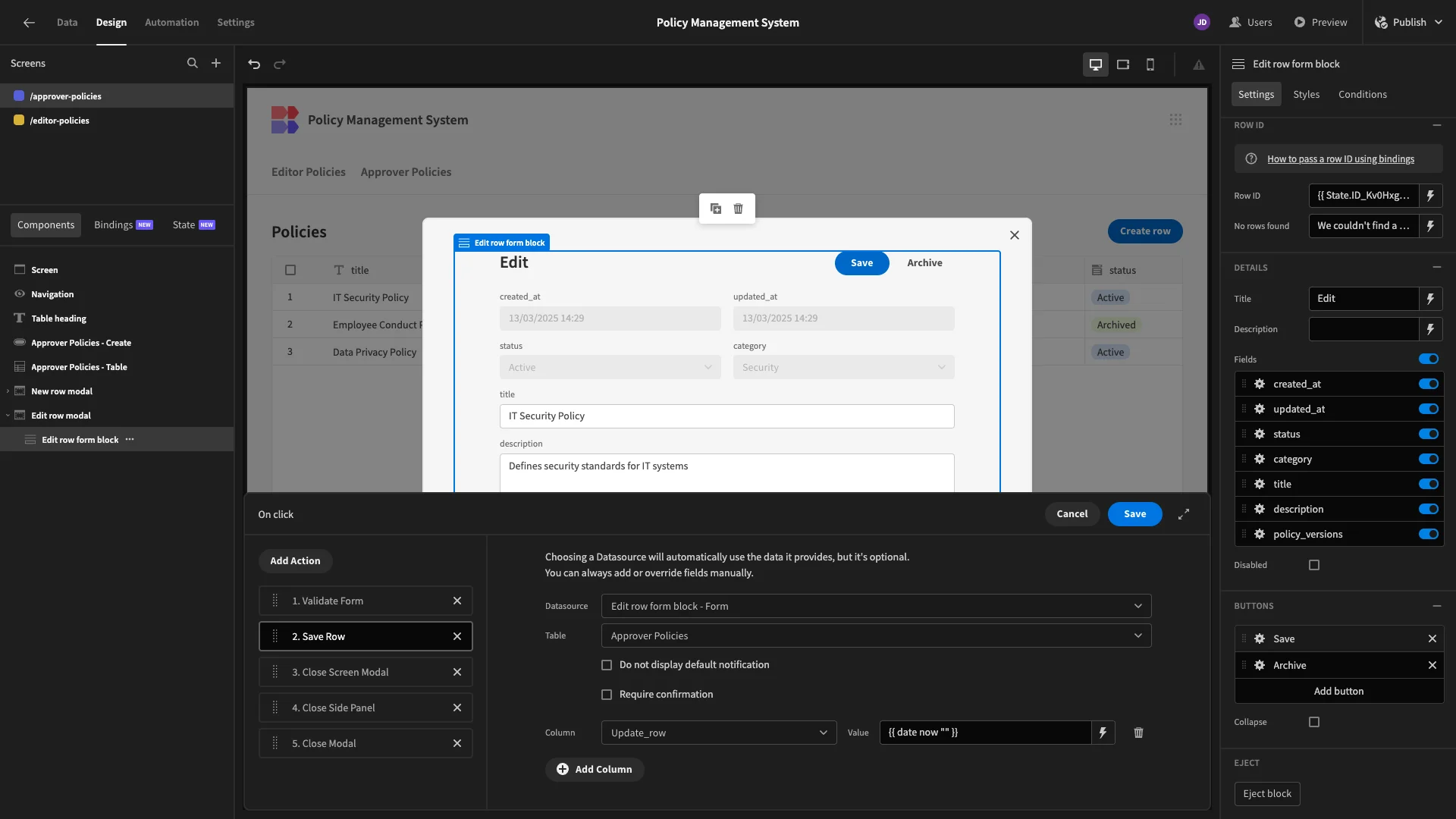Redo the last change

tap(280, 64)
